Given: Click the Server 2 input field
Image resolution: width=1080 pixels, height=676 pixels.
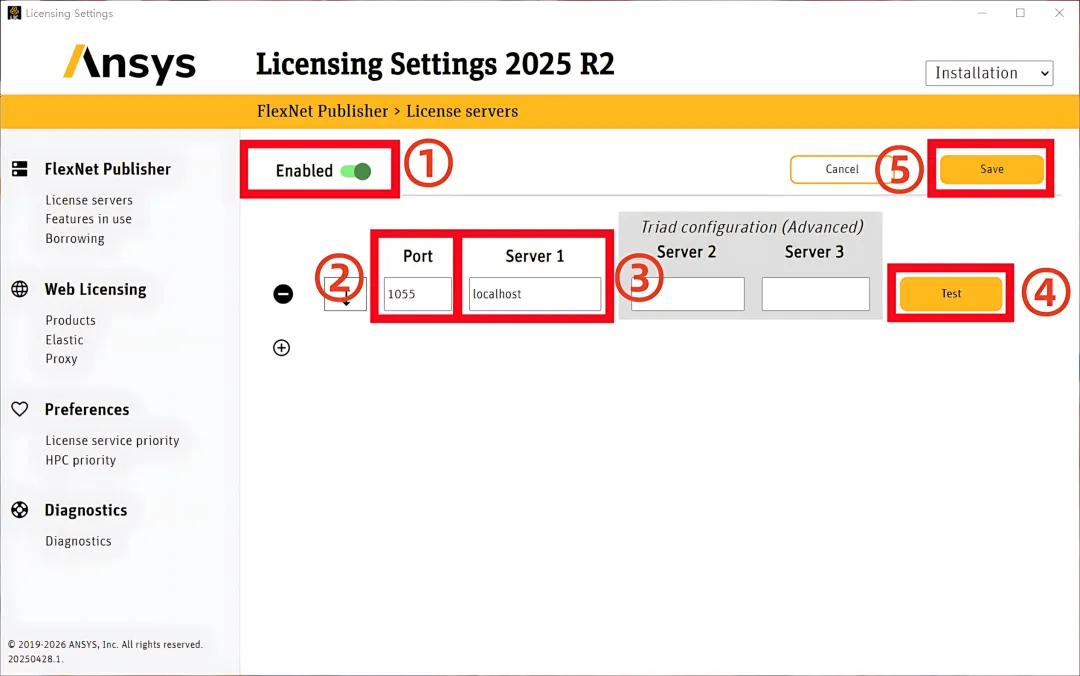Looking at the screenshot, I should pyautogui.click(x=688, y=294).
